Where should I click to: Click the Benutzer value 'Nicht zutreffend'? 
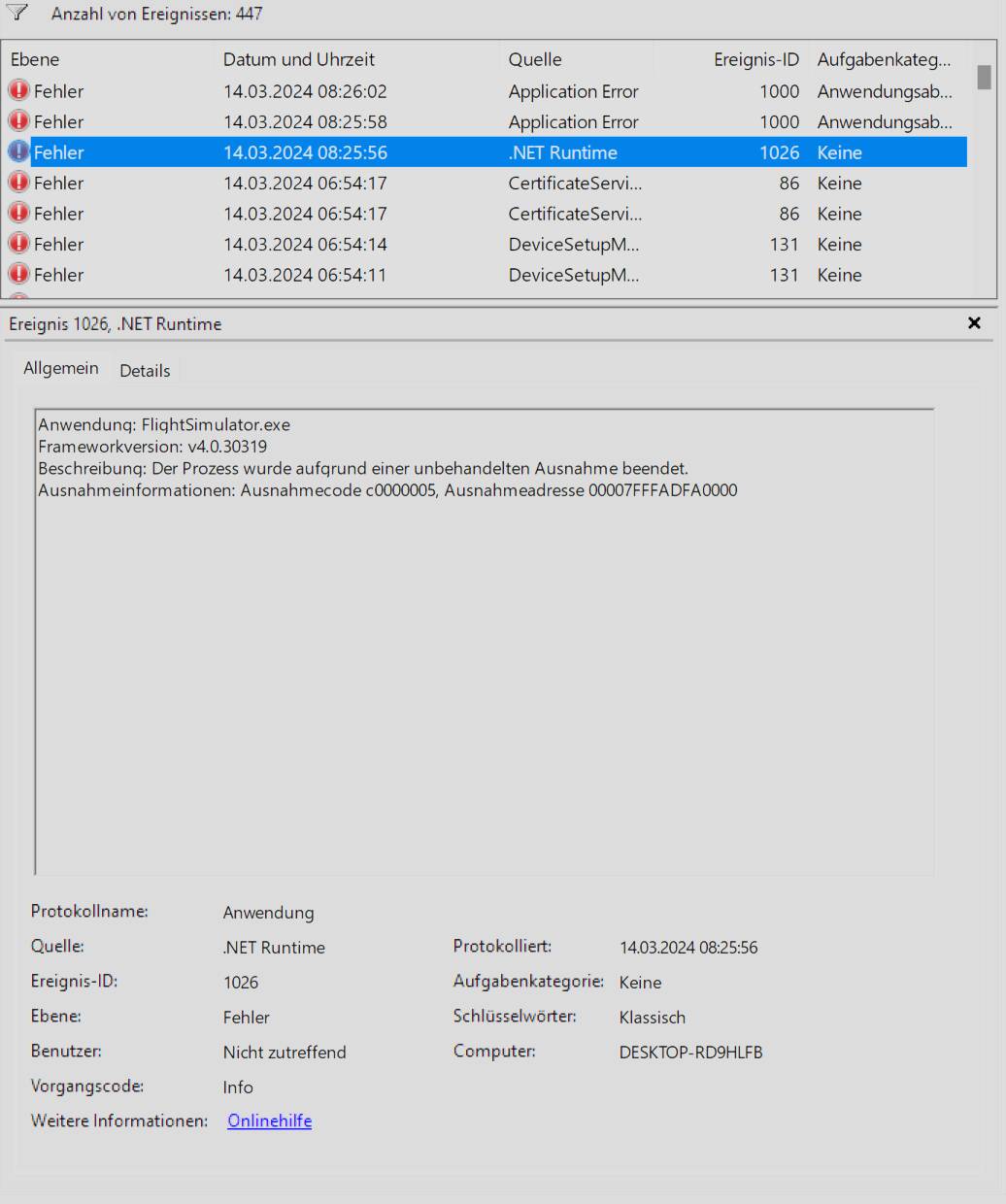point(285,1053)
